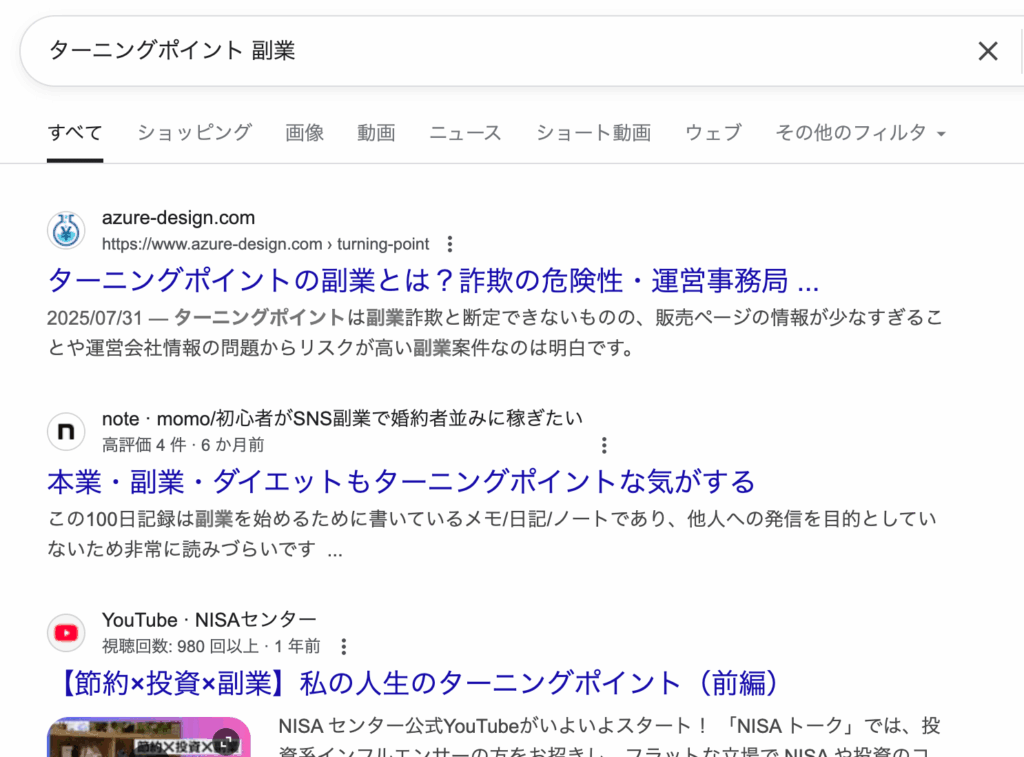1024x757 pixels.
Task: Switch to the ショート動画 tab
Action: tap(593, 133)
